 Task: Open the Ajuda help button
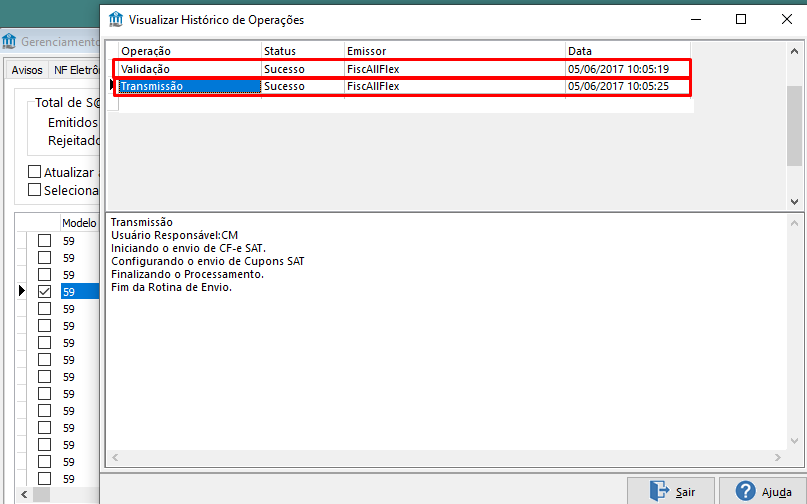(762, 491)
